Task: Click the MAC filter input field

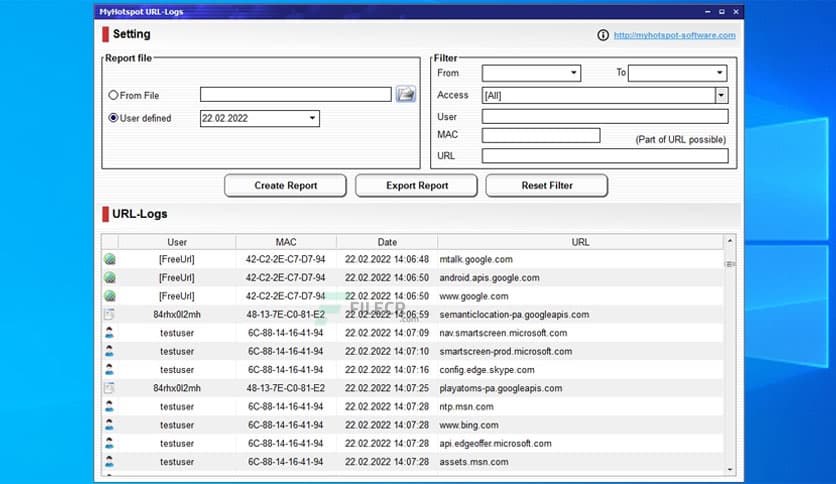Action: [x=541, y=135]
